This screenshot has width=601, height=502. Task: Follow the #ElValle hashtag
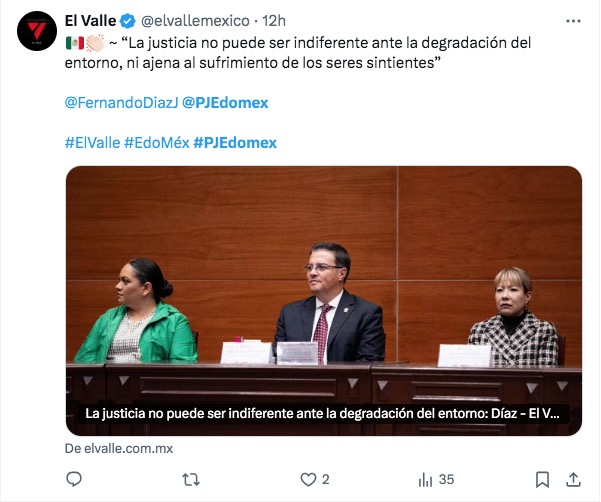click(x=92, y=143)
